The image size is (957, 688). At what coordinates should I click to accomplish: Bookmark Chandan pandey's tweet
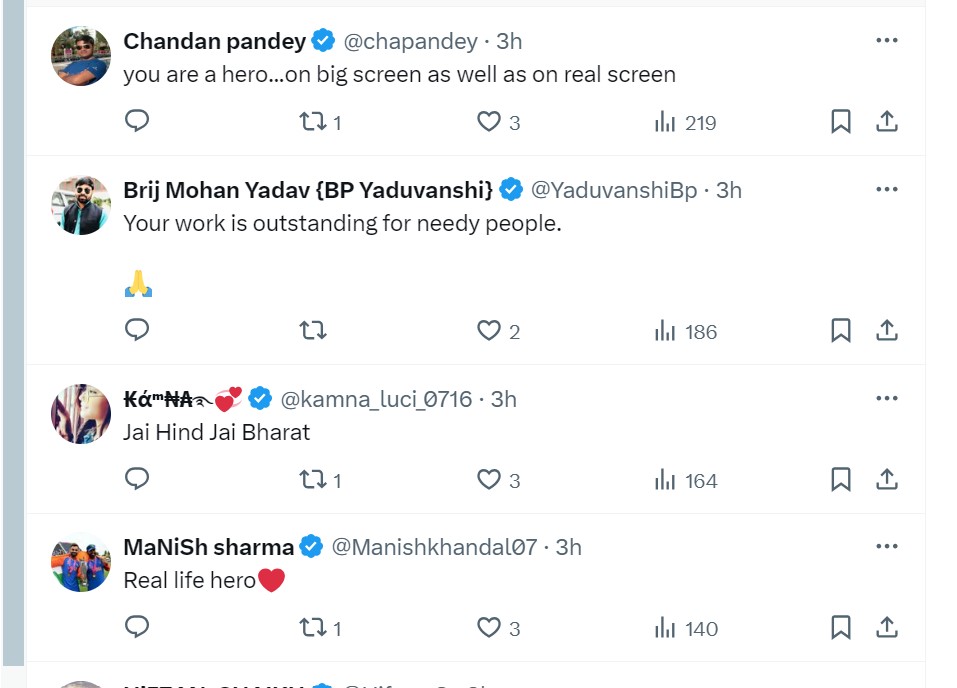coord(841,122)
